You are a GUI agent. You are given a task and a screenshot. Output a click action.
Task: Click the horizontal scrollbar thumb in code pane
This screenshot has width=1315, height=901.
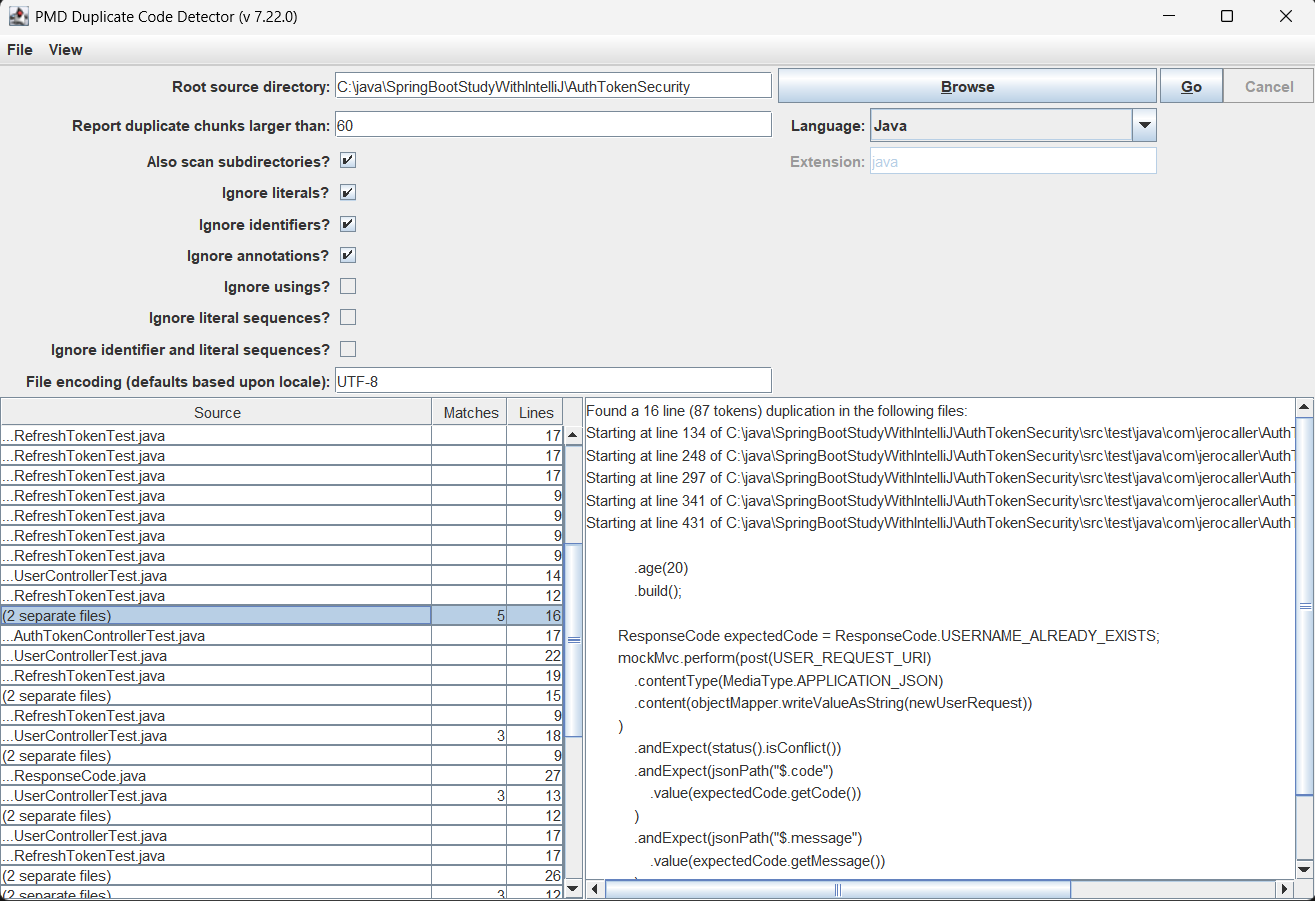point(838,889)
